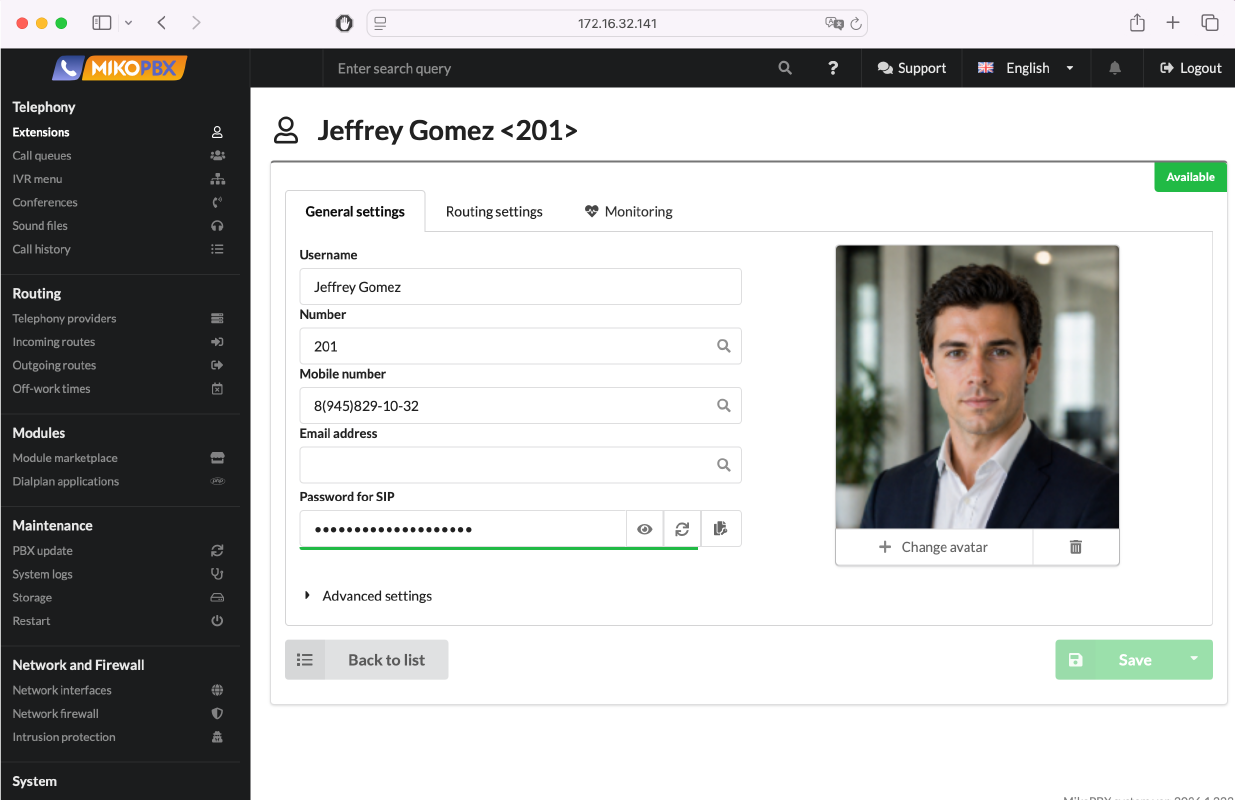Click the Conferences phone icon
The height and width of the screenshot is (800, 1236).
click(x=217, y=202)
